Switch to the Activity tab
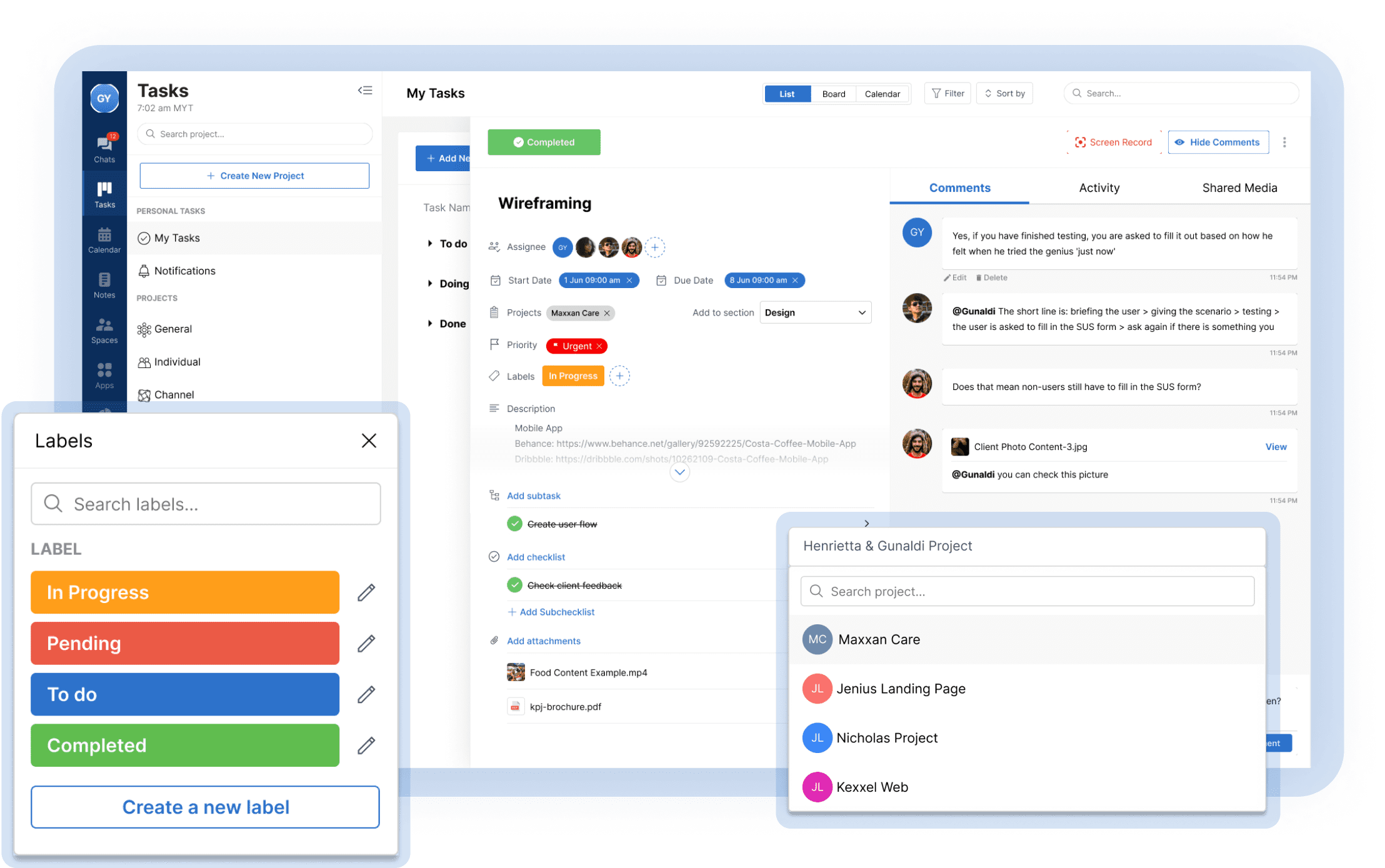Viewport: 1385px width, 868px height. coord(1099,188)
